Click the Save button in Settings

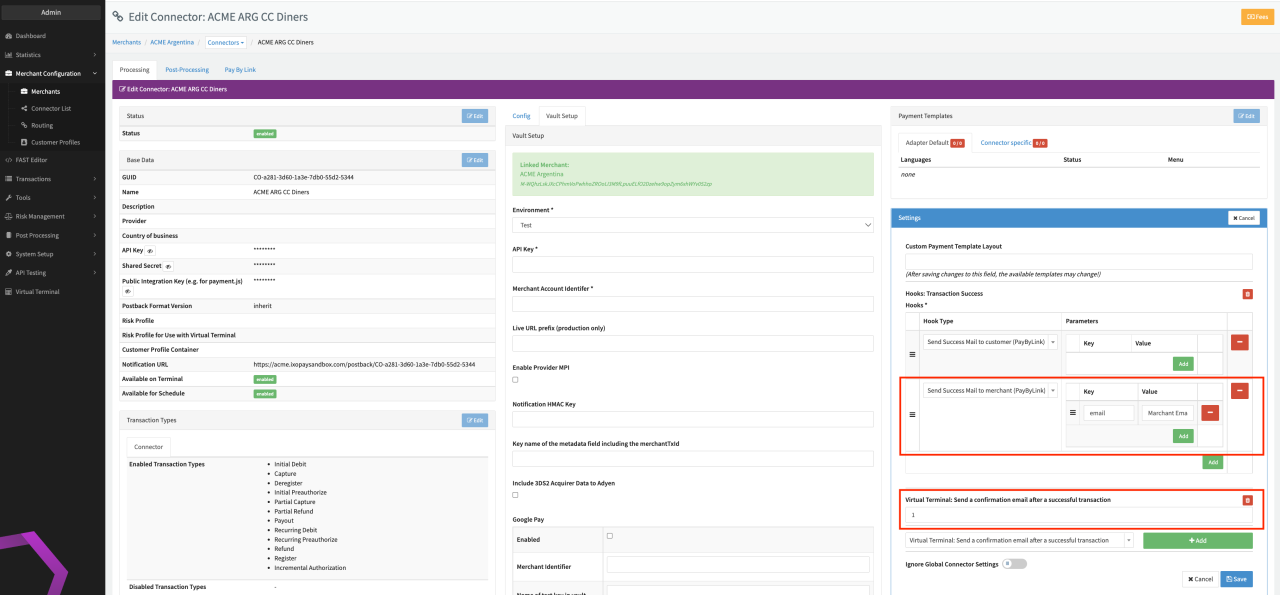tap(1235, 579)
